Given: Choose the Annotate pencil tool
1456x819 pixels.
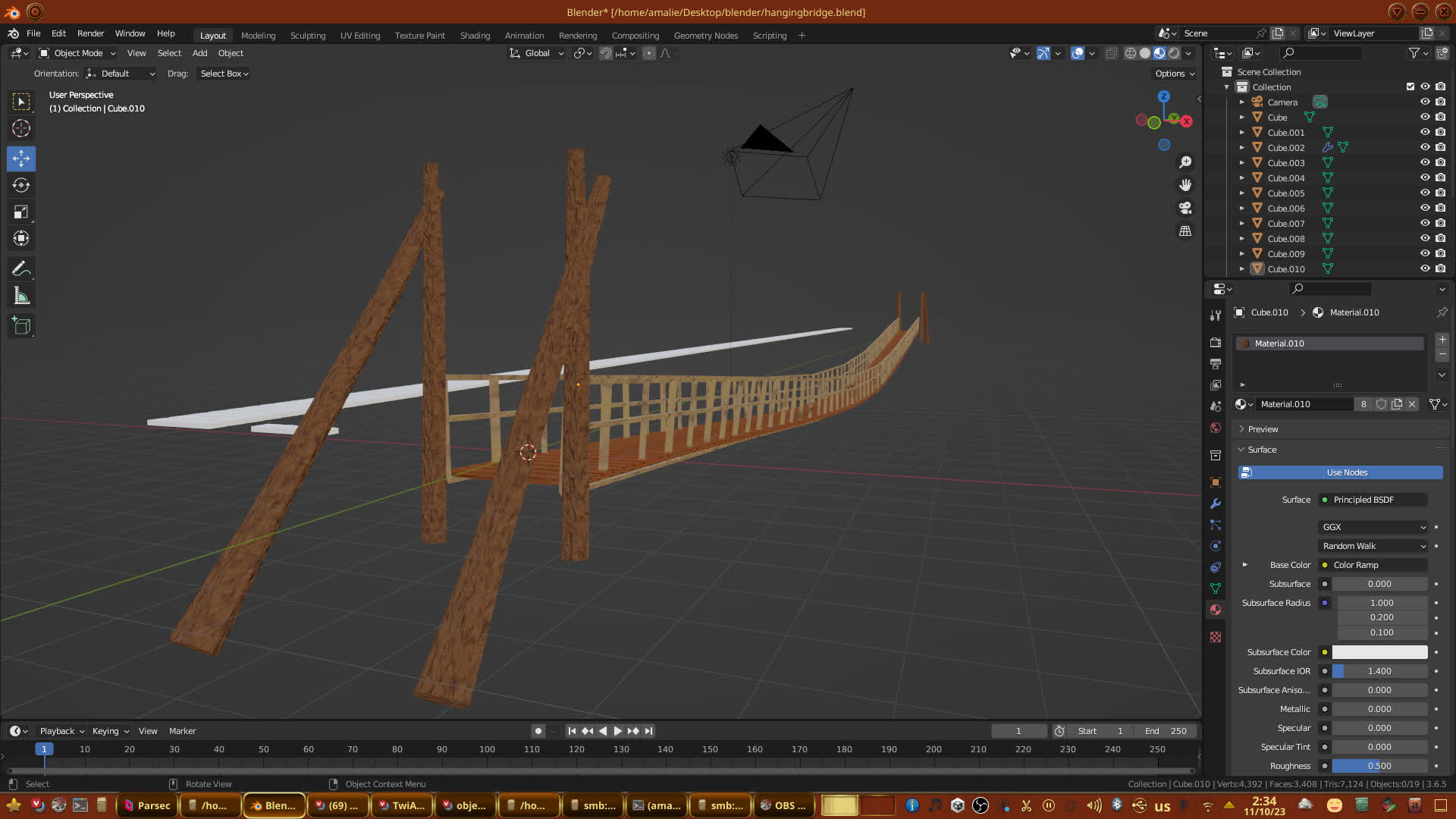Looking at the screenshot, I should click(x=21, y=269).
